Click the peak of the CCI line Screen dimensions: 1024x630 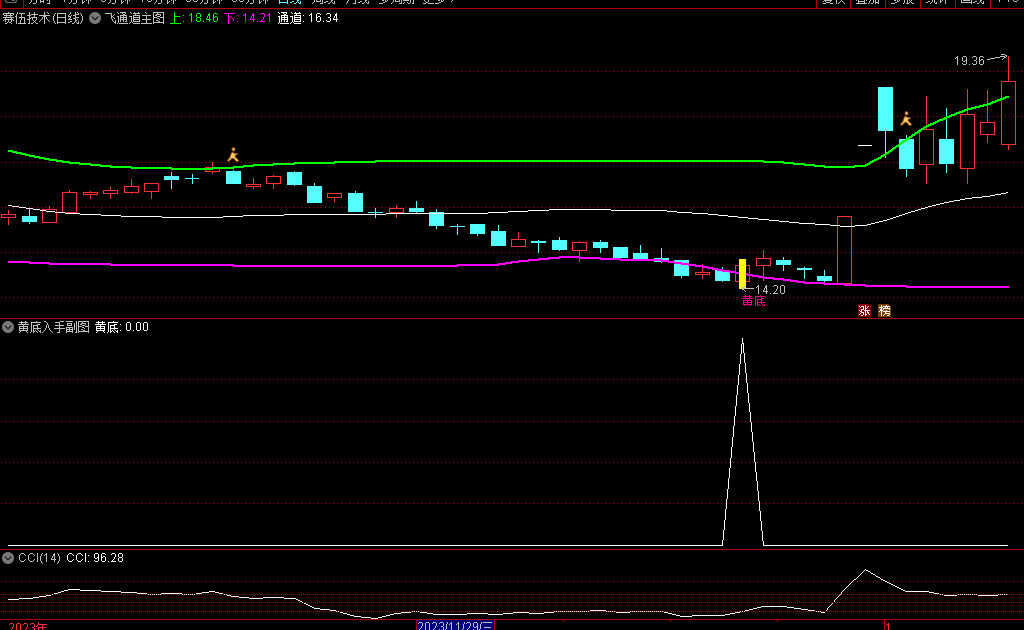click(865, 571)
